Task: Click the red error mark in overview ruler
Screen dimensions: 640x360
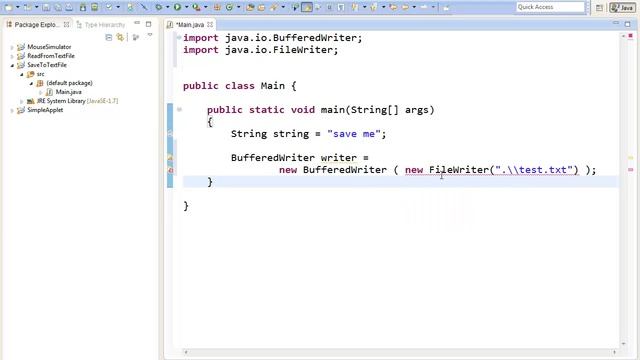Action: [631, 169]
